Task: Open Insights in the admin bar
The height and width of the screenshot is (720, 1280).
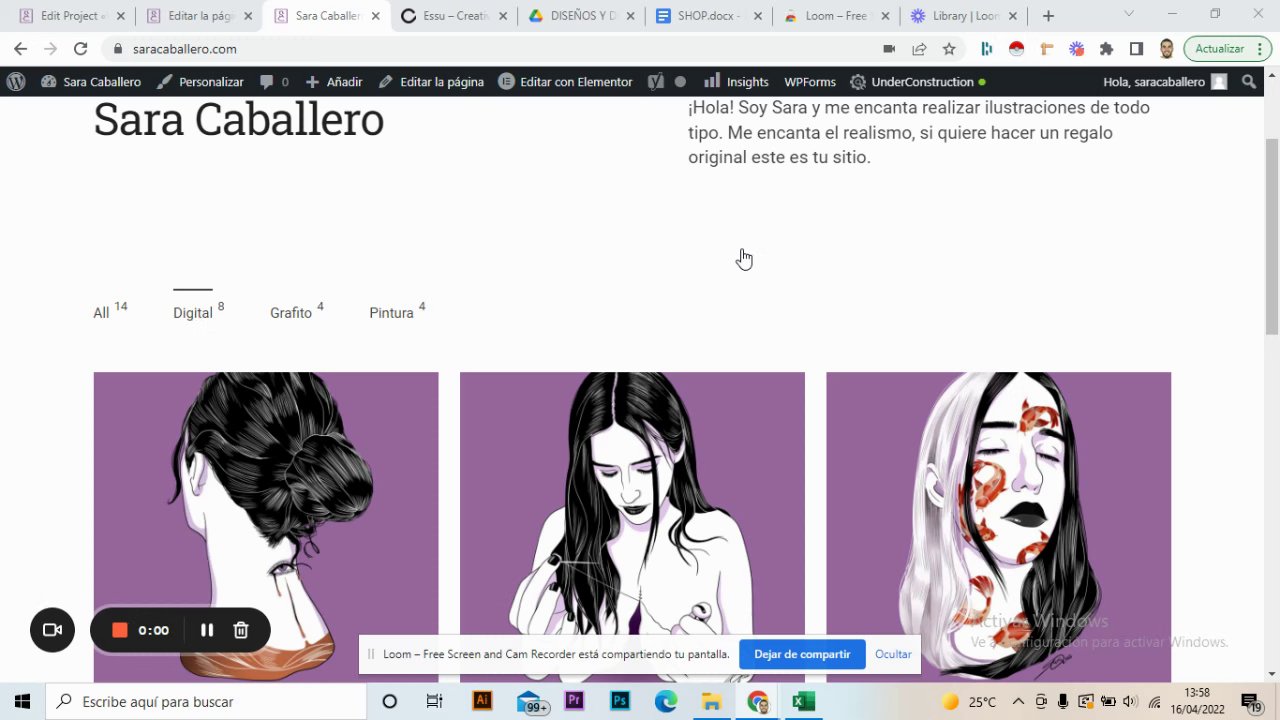Action: (x=736, y=82)
